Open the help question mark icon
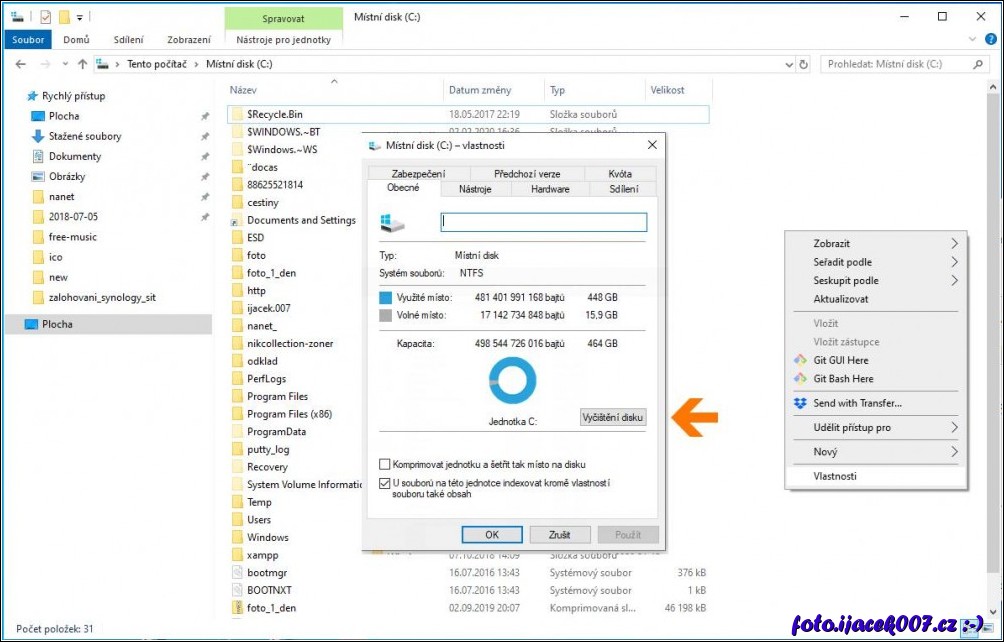1004x642 pixels. (x=988, y=40)
